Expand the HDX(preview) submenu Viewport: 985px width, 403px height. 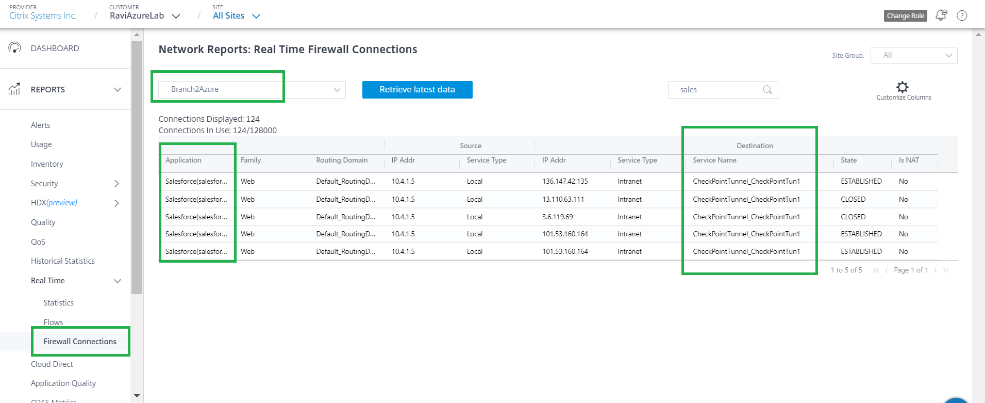117,203
